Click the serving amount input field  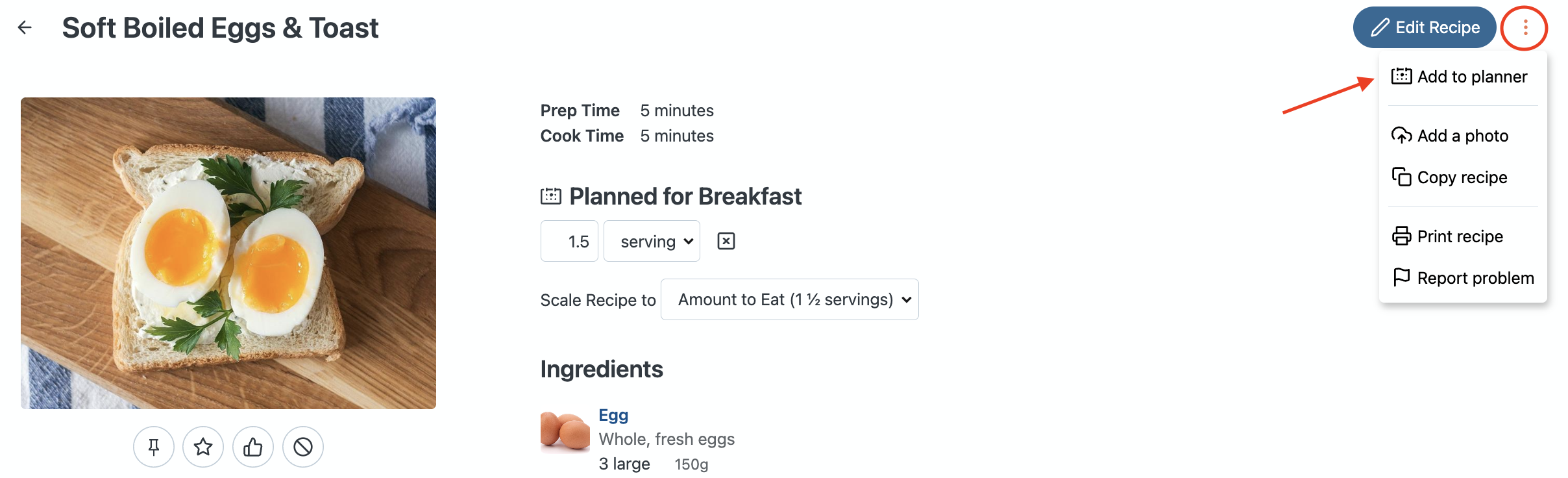click(569, 242)
